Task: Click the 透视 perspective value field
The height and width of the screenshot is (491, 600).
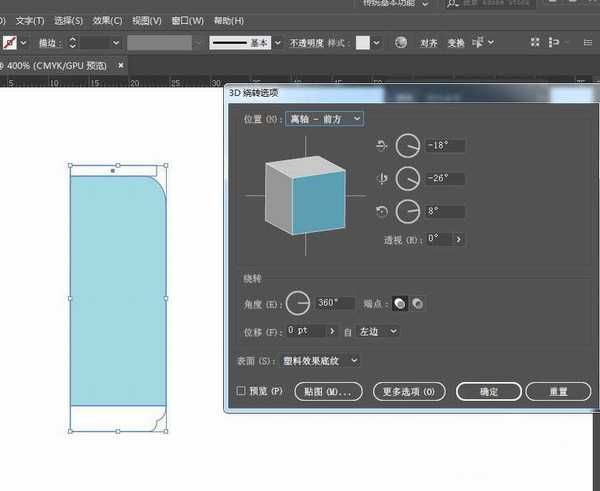Action: [x=439, y=239]
